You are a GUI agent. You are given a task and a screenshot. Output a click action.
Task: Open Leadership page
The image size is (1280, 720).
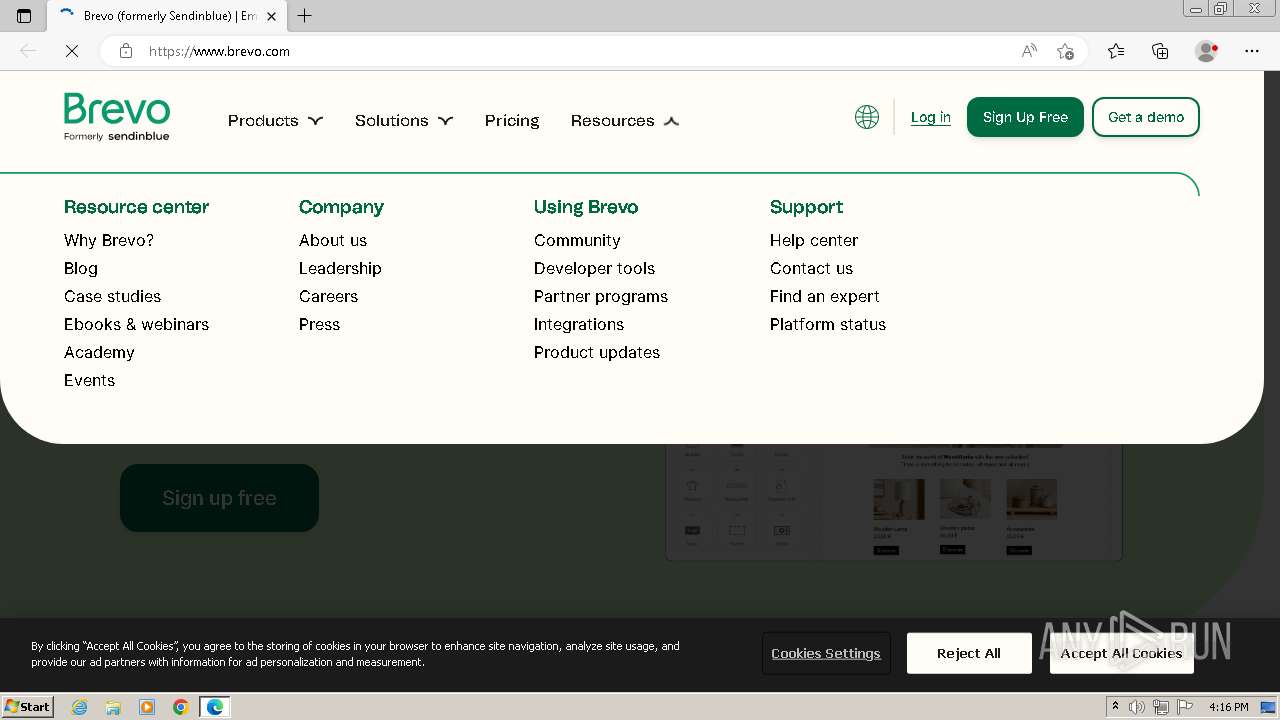(x=340, y=268)
